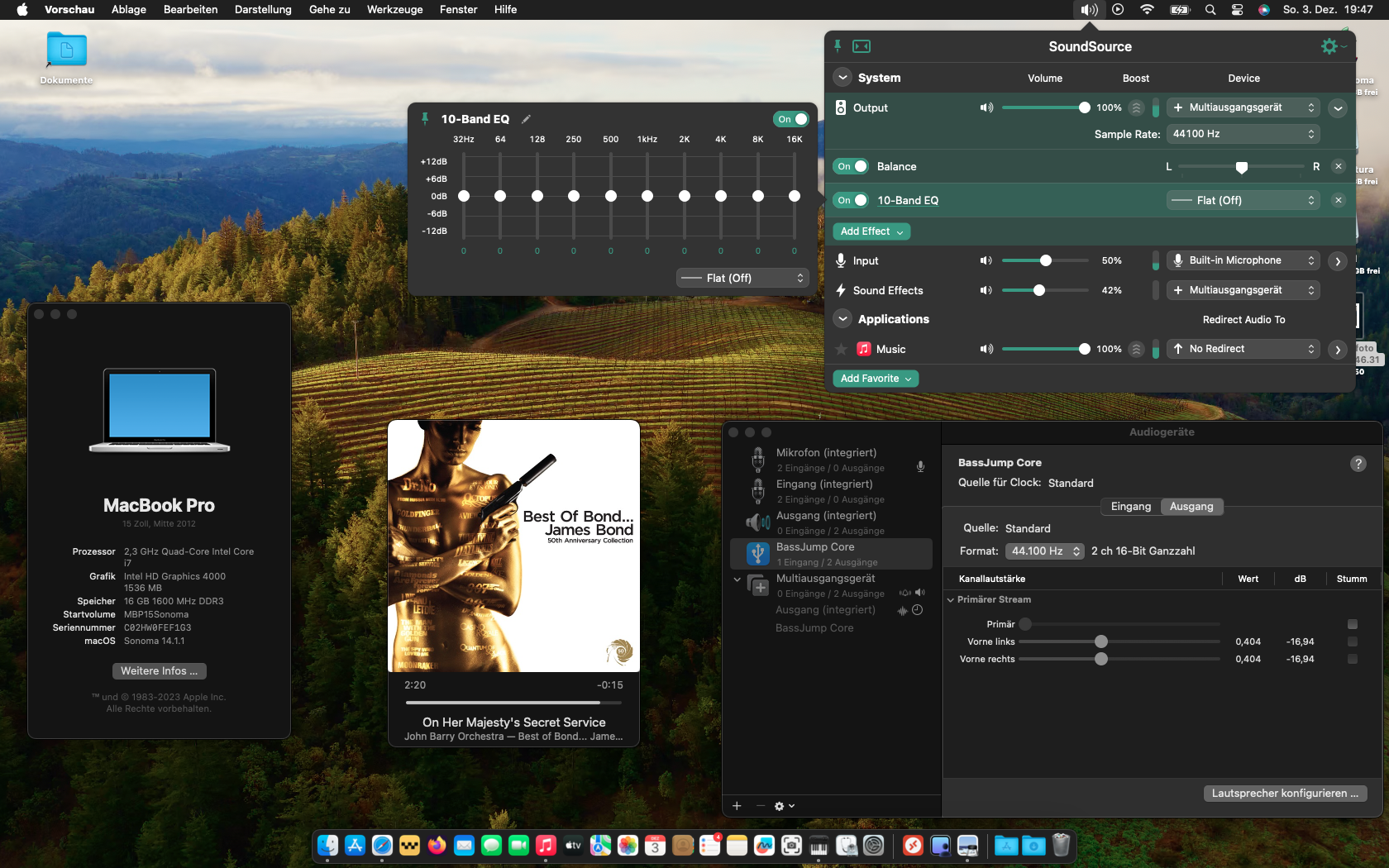Mute the Input volume speaker icon
Image resolution: width=1389 pixels, height=868 pixels.
pyautogui.click(x=986, y=260)
